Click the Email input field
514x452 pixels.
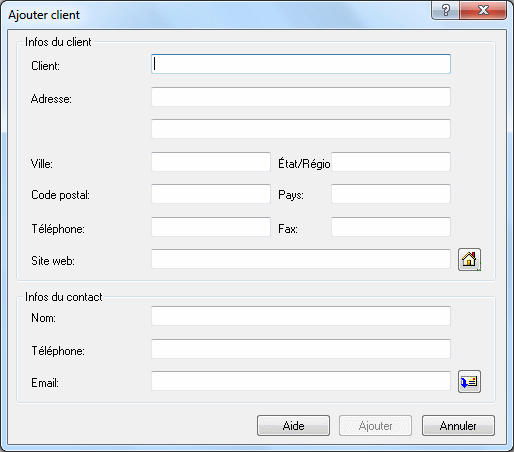301,381
